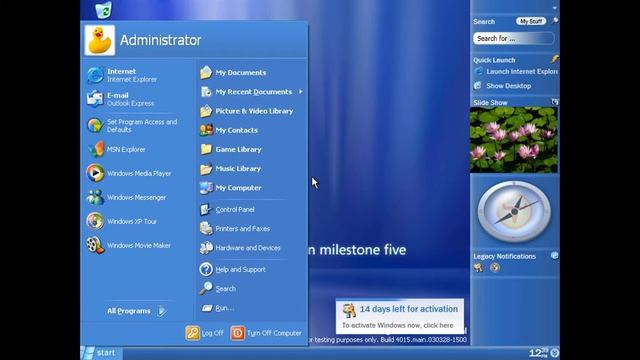Screen dimensions: 640x360
Task: Click 'To activate Windows now, click here'
Action: (x=398, y=325)
